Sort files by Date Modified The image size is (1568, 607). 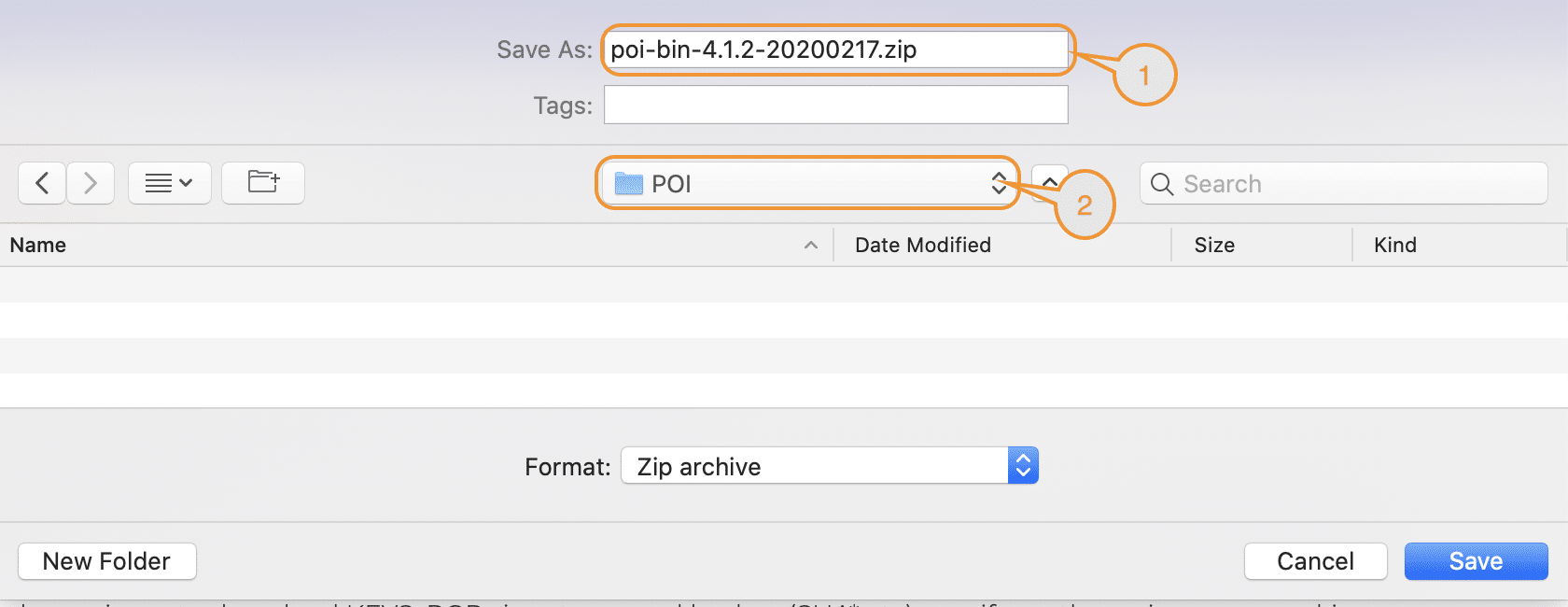[922, 245]
